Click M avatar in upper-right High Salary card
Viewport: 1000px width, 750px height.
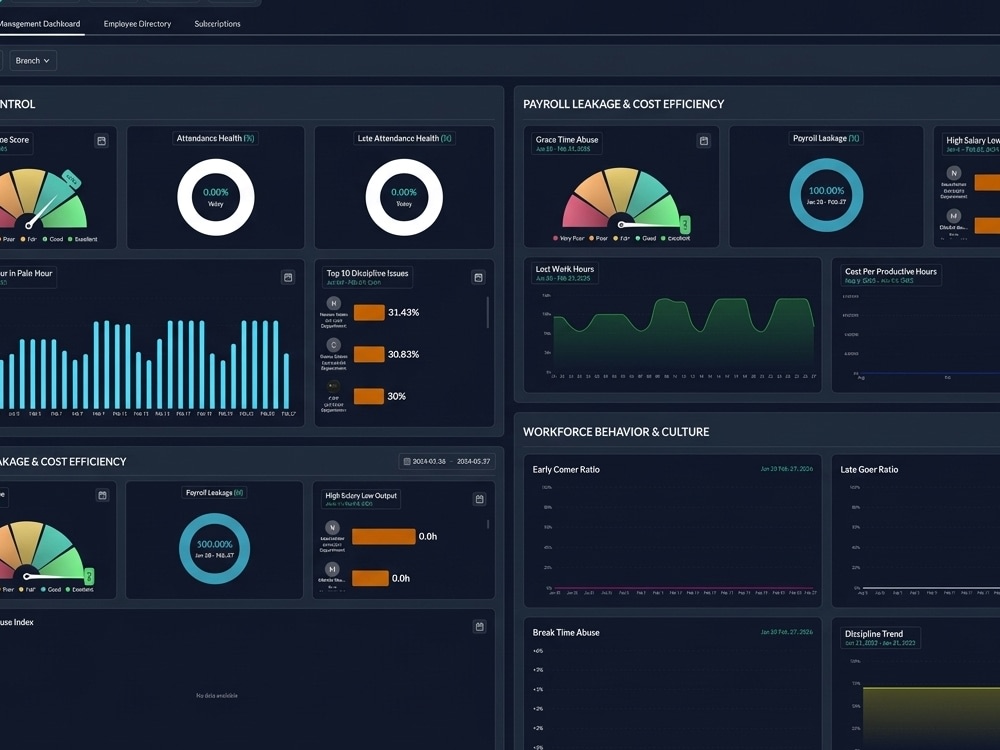953,216
